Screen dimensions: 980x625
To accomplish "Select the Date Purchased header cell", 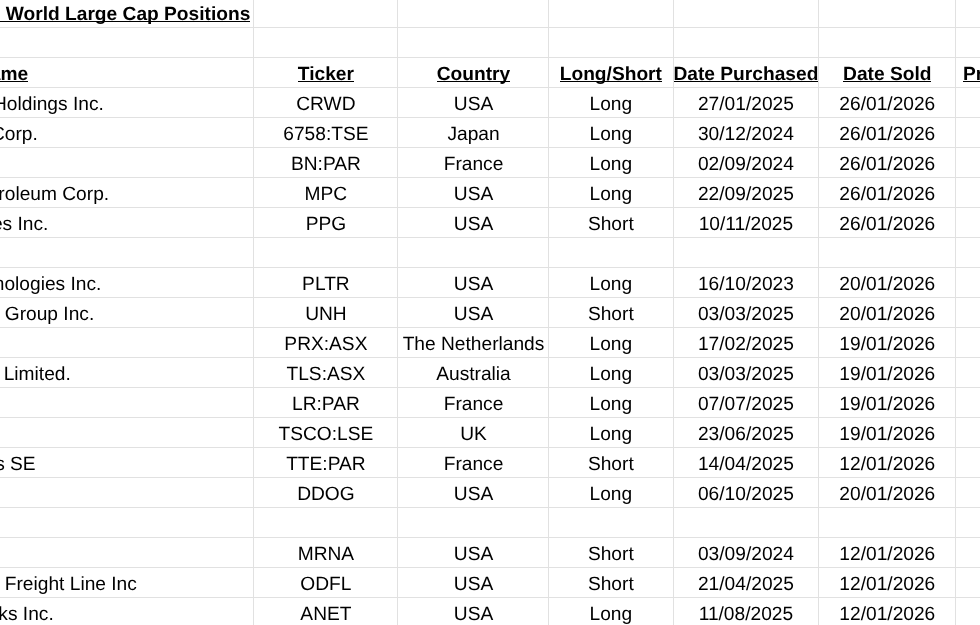I will point(745,74).
